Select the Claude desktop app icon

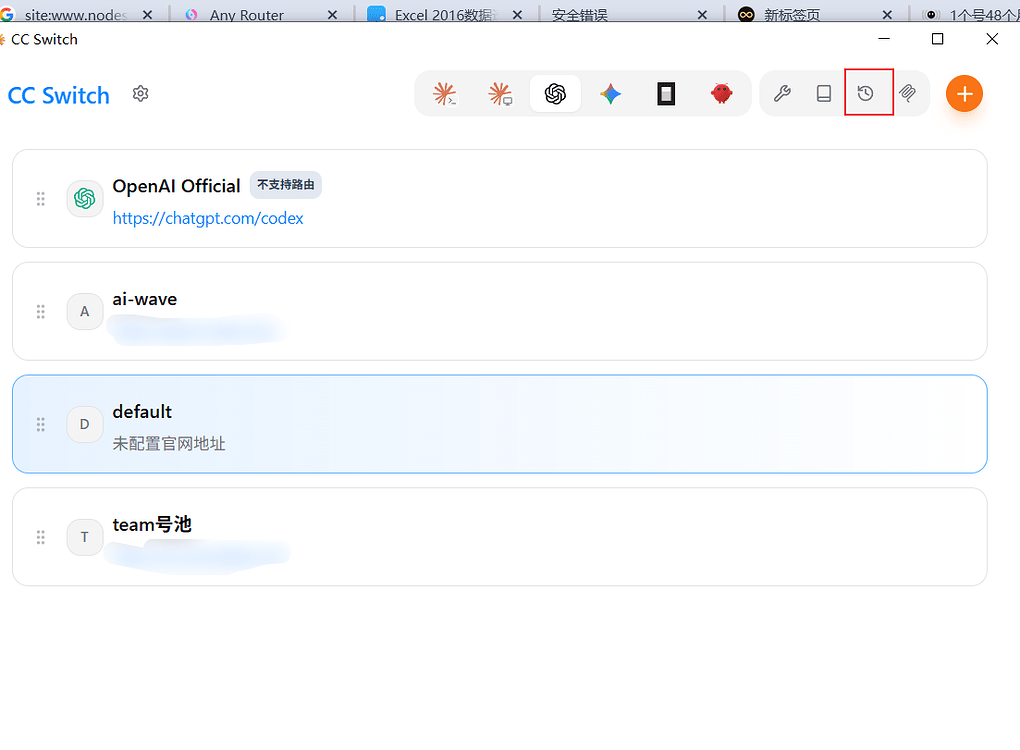[x=500, y=94]
